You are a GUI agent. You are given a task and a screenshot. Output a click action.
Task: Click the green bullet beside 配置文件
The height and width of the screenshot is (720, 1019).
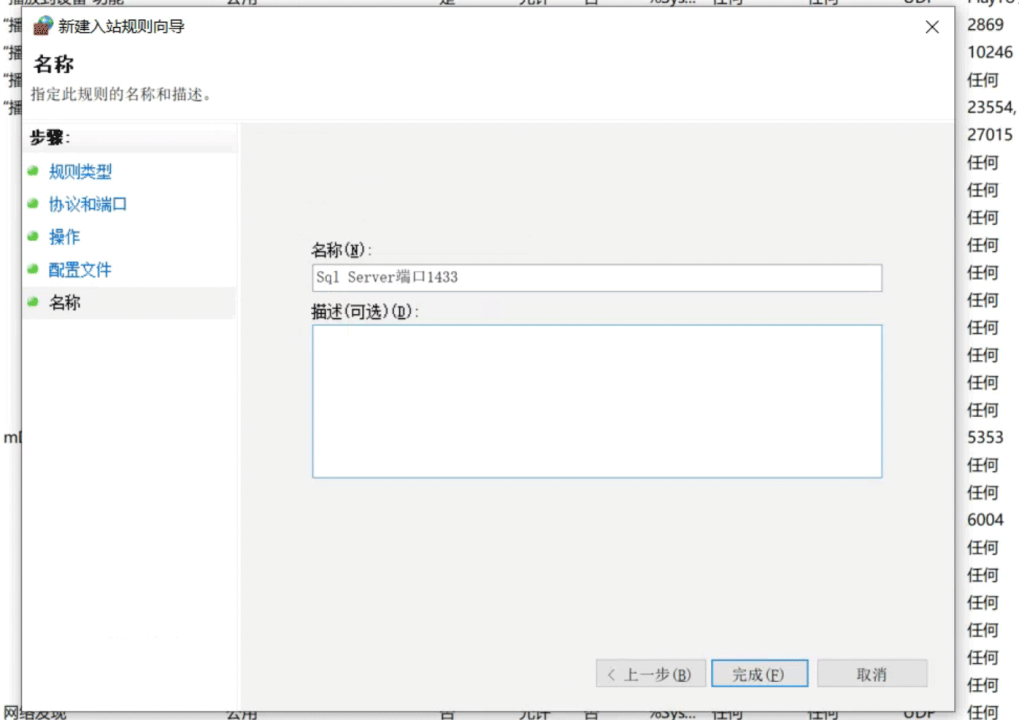33,268
